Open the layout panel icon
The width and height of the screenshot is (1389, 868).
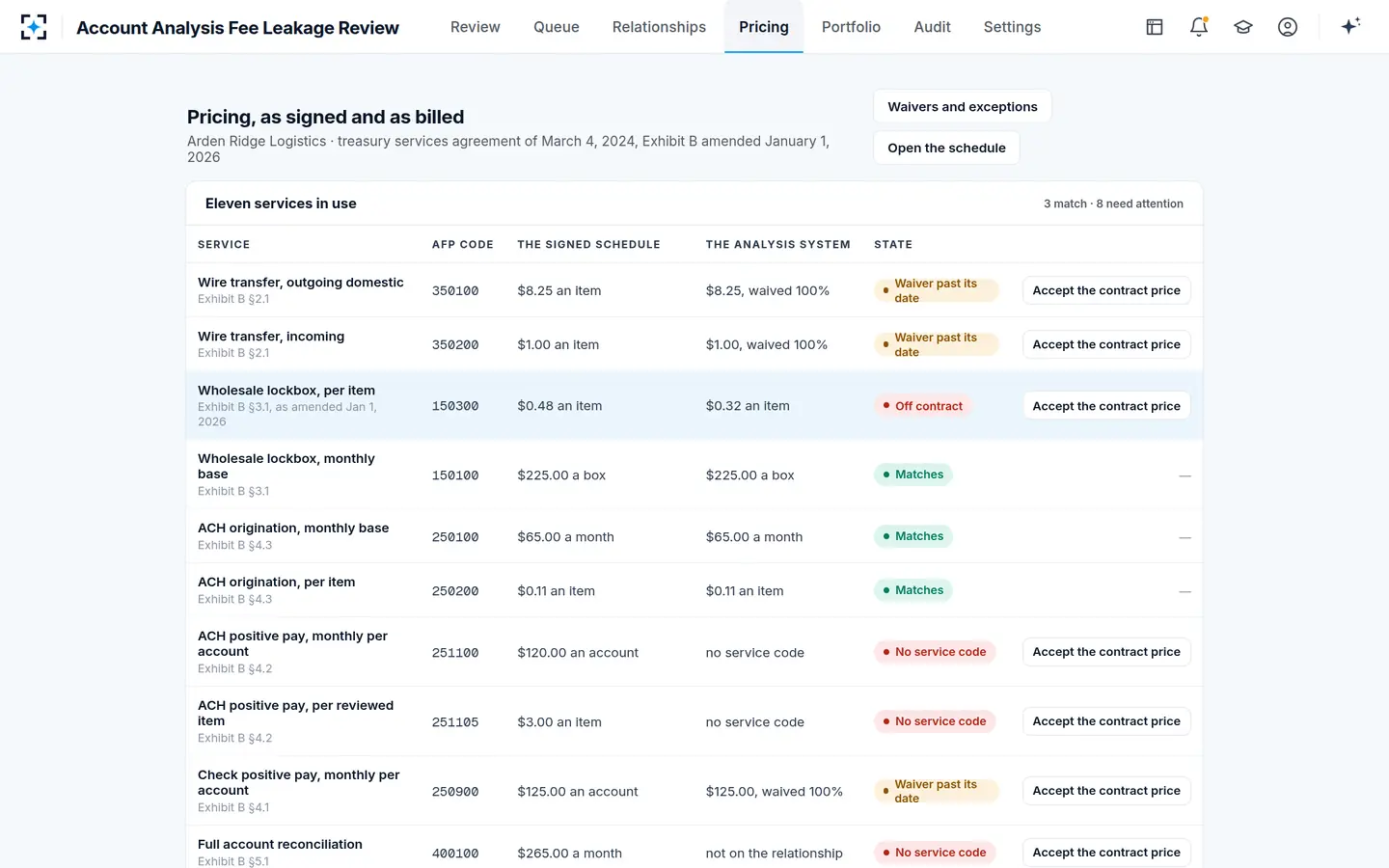pyautogui.click(x=1155, y=27)
